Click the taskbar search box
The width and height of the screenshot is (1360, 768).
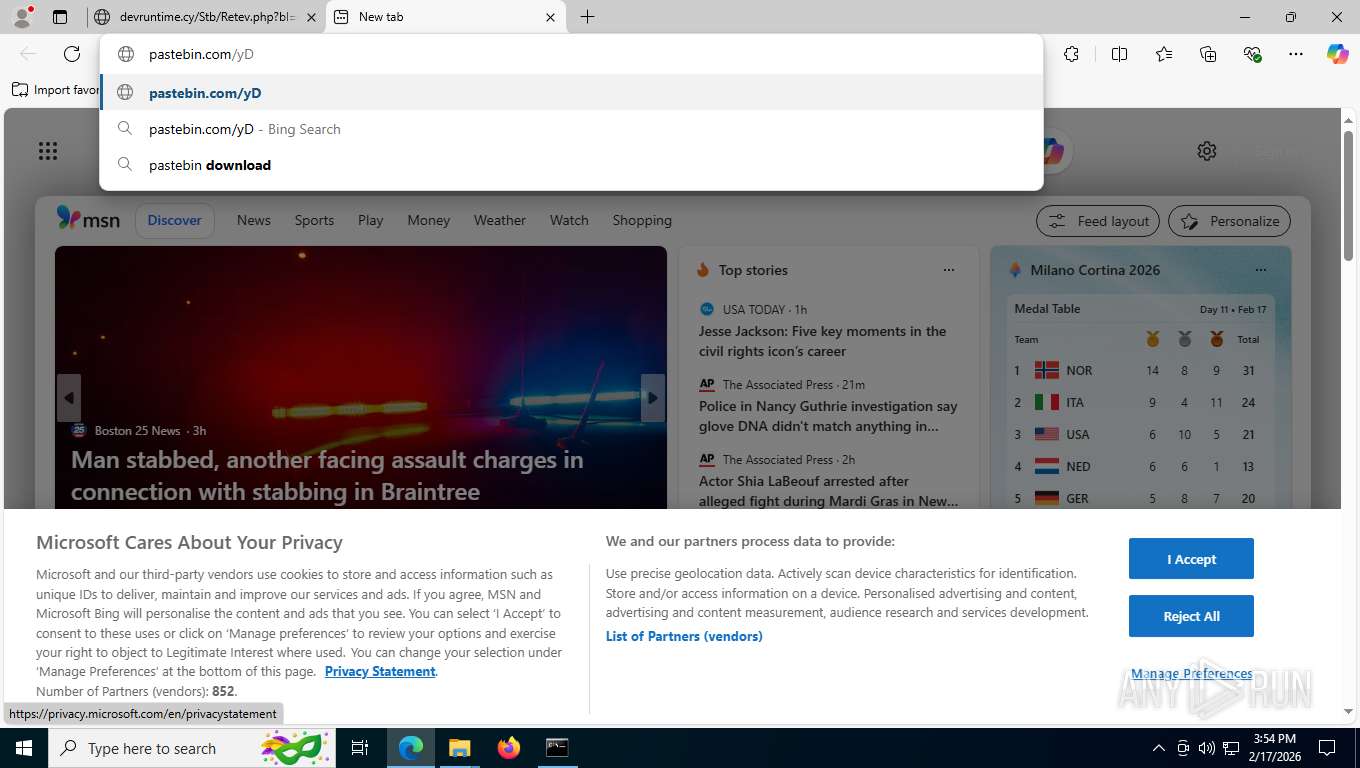191,748
